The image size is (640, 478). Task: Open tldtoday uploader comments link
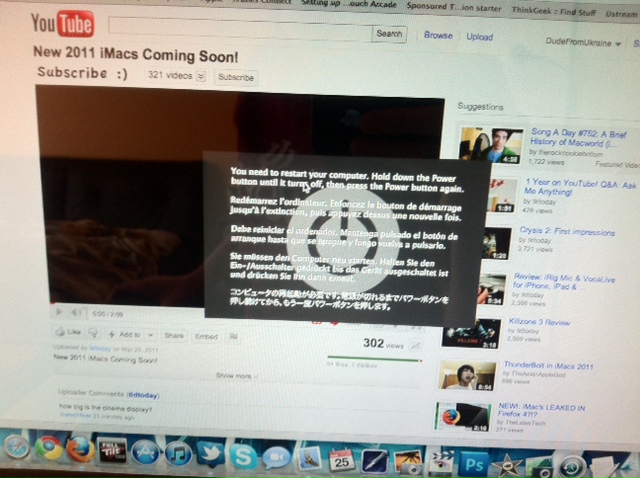click(143, 395)
